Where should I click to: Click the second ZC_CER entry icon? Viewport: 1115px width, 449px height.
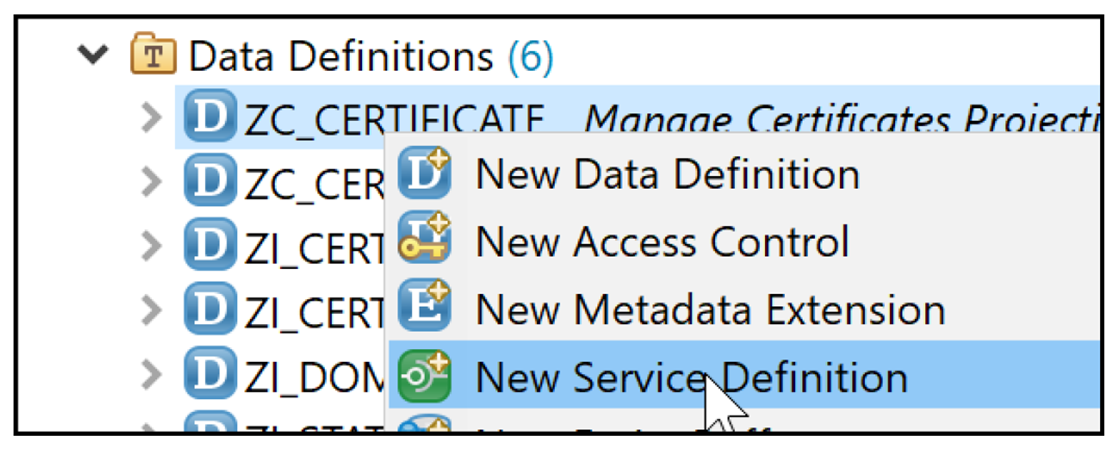(x=210, y=181)
